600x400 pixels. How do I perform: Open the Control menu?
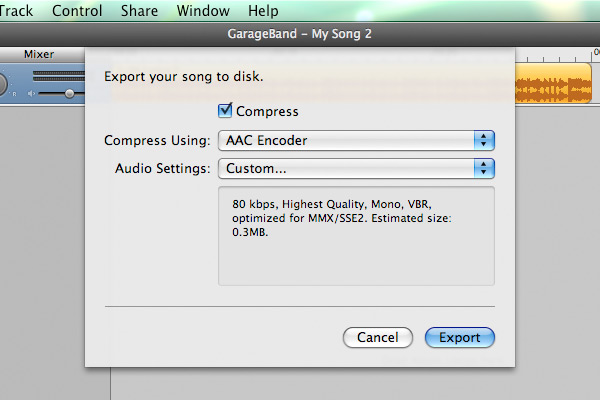(x=77, y=11)
